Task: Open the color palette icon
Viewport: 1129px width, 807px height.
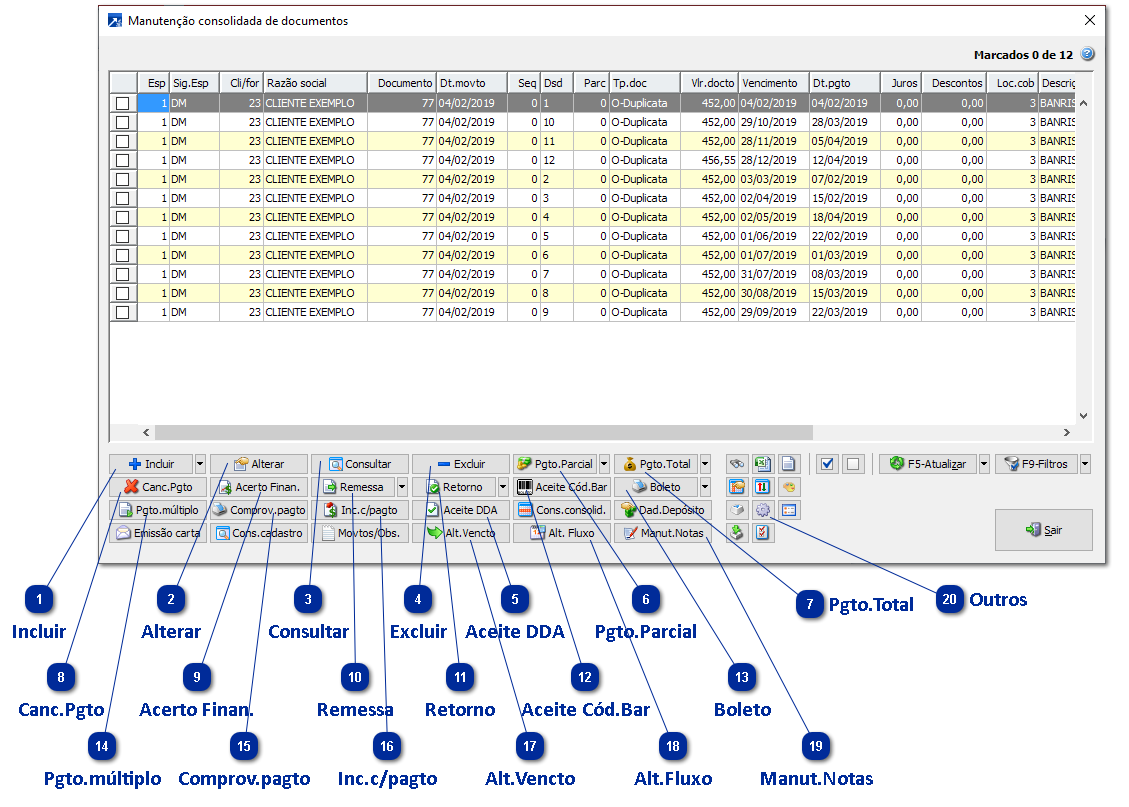Action: pos(788,487)
